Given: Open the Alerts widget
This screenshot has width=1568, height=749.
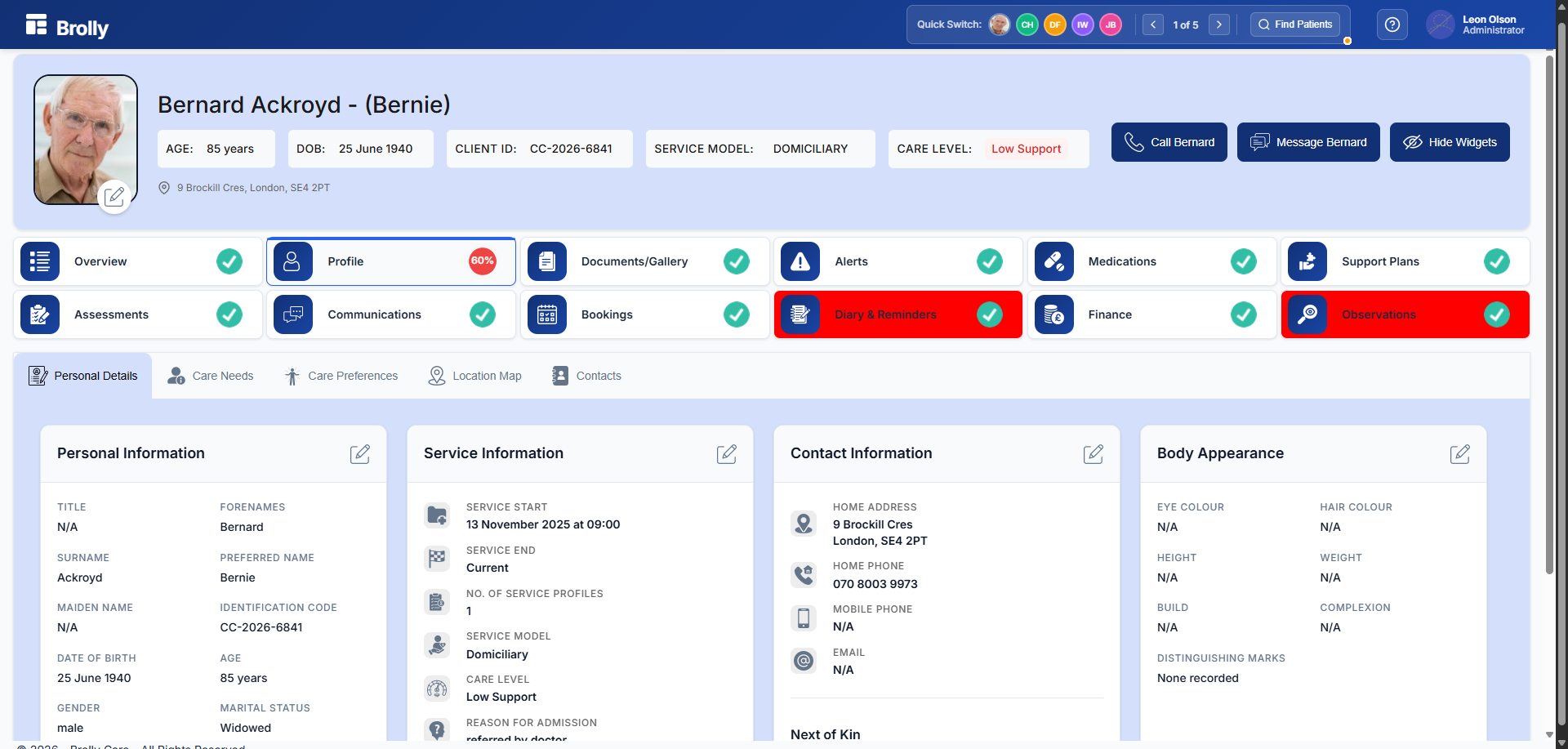Looking at the screenshot, I should tap(898, 261).
